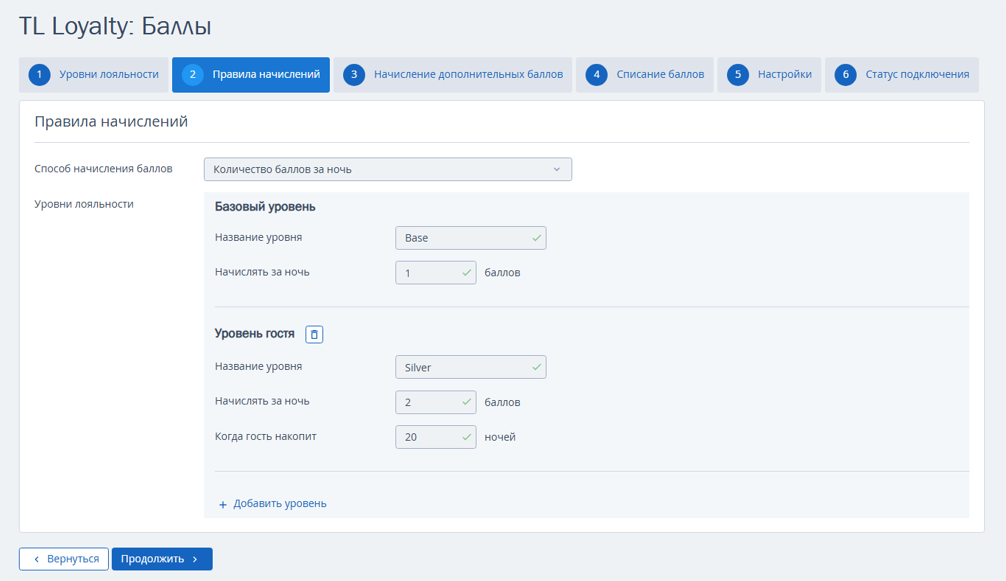
Task: Edit the base level points per night field
Action: click(436, 273)
